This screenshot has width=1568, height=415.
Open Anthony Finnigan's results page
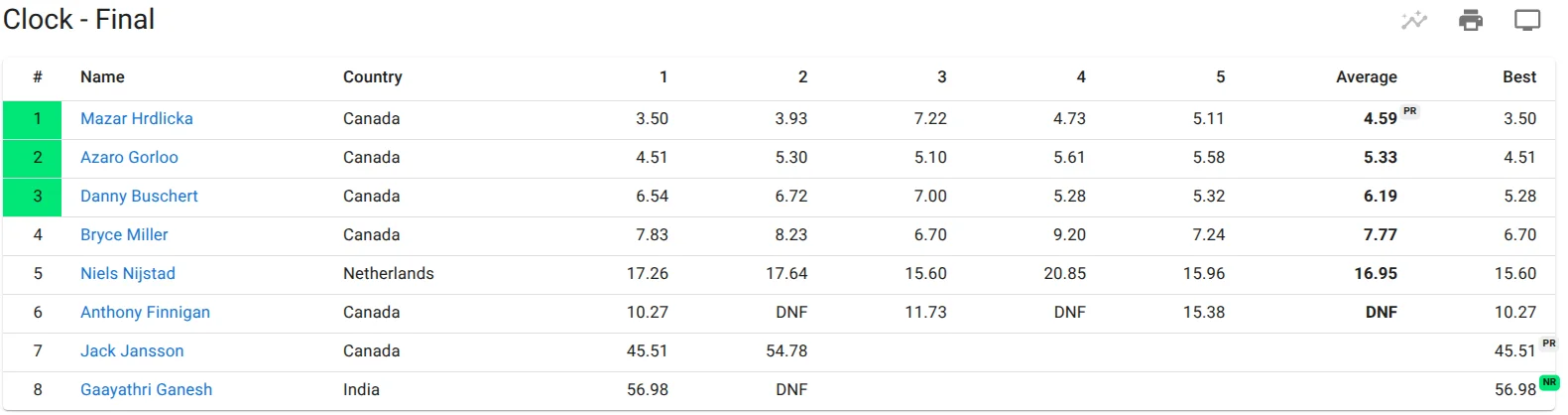(145, 312)
